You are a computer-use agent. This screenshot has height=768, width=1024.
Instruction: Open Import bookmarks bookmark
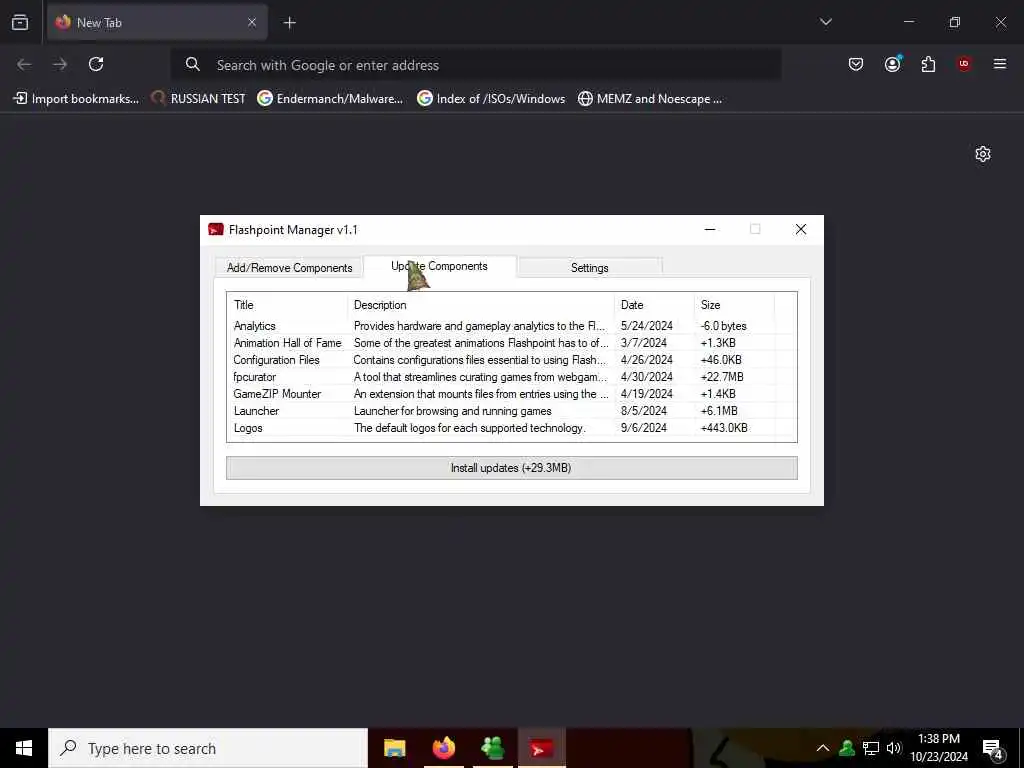(x=76, y=99)
